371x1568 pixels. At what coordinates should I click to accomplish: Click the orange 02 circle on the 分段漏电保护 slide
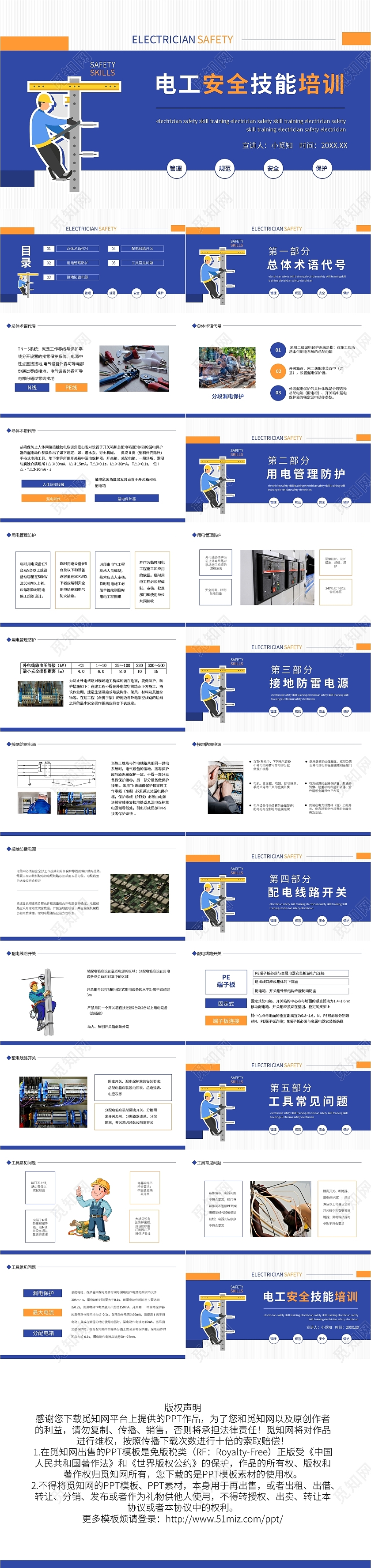pyautogui.click(x=278, y=371)
